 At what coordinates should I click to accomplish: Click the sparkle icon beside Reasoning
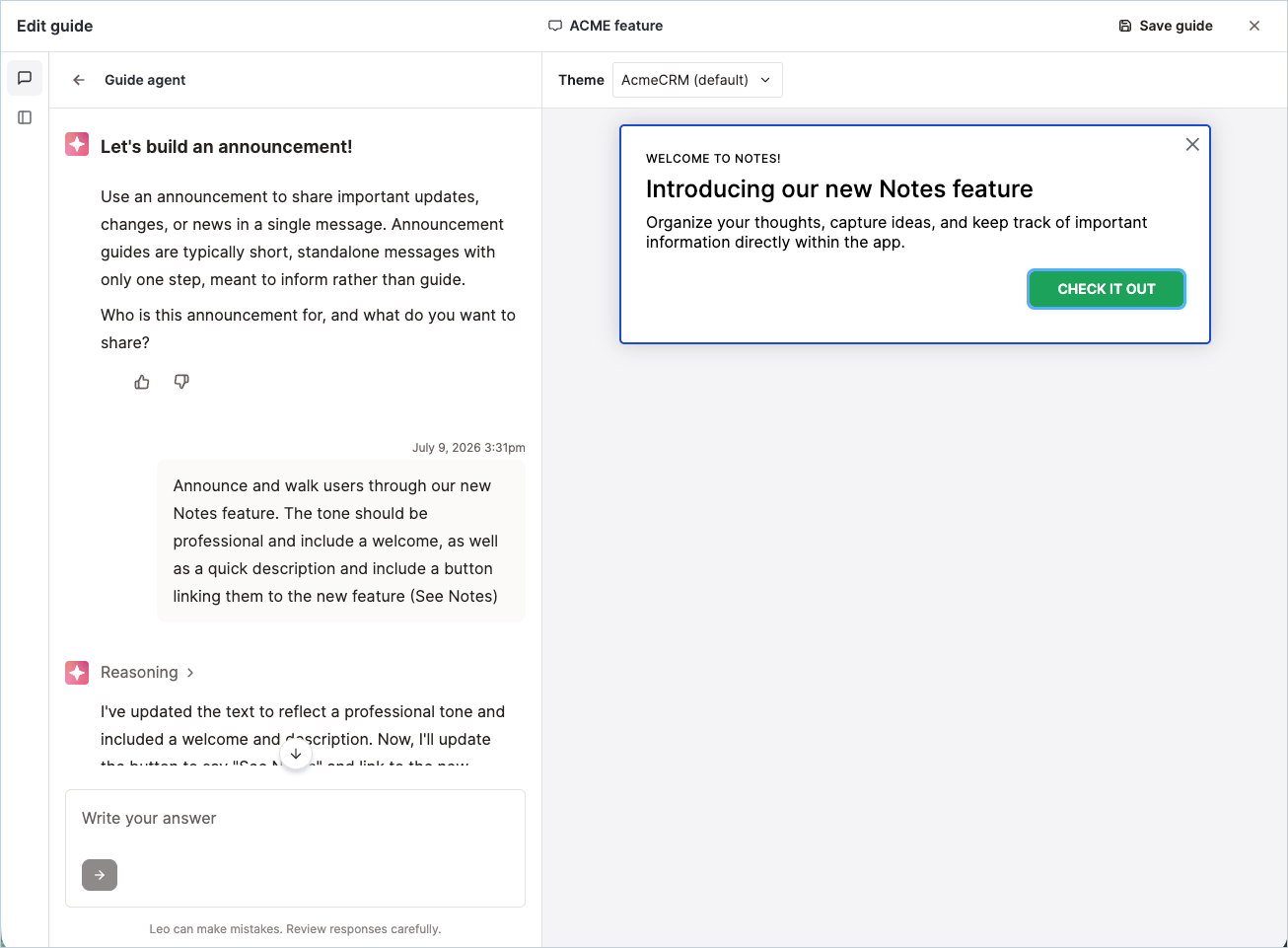pos(77,673)
